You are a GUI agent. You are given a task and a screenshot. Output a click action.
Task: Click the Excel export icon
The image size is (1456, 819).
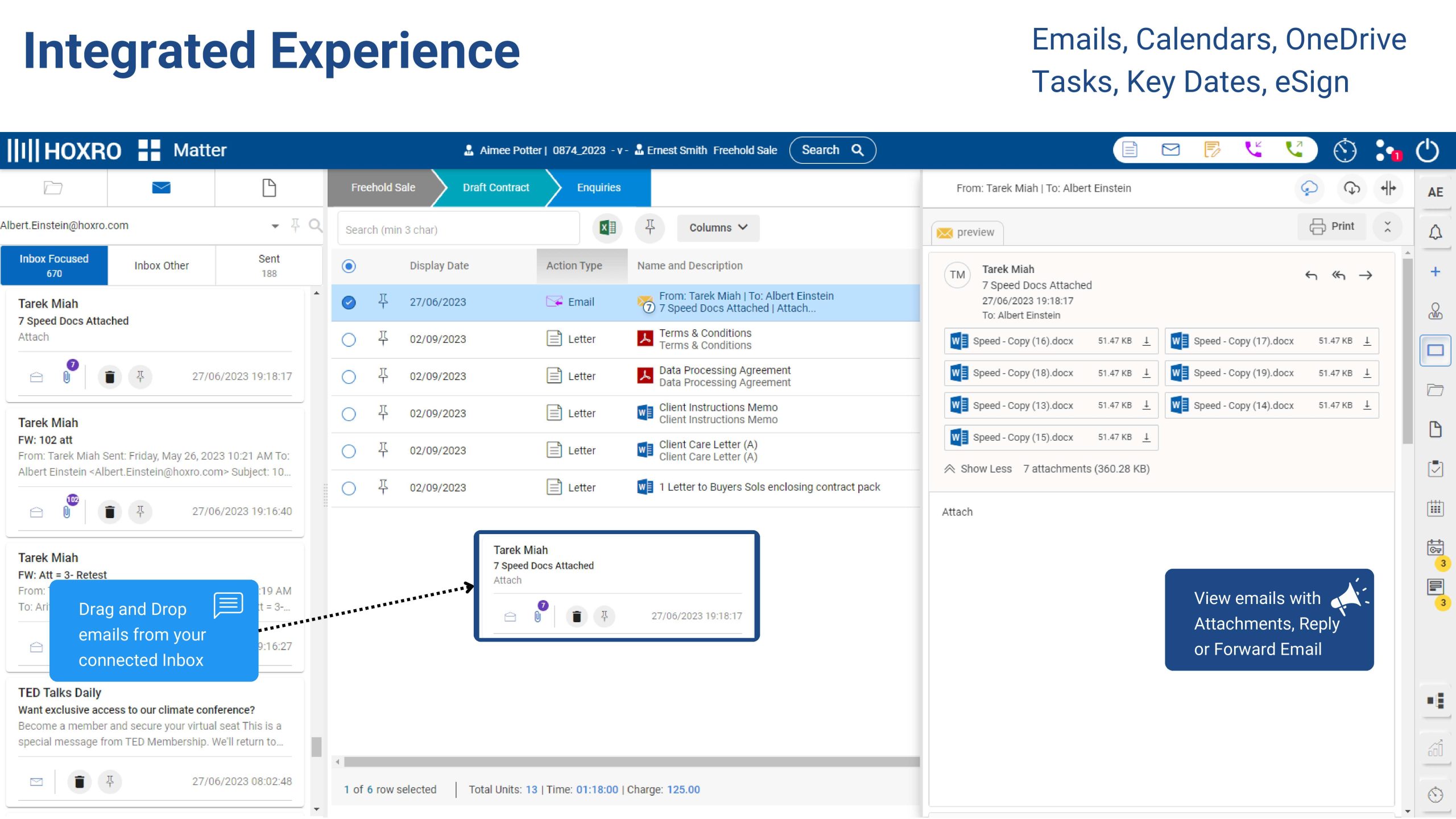(607, 228)
